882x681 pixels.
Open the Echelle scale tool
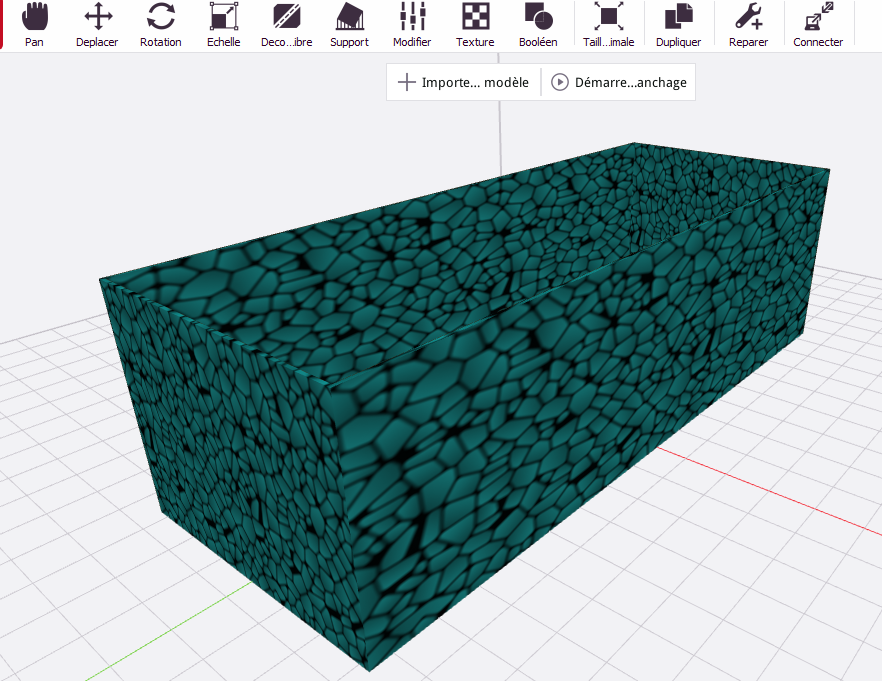click(x=223, y=25)
